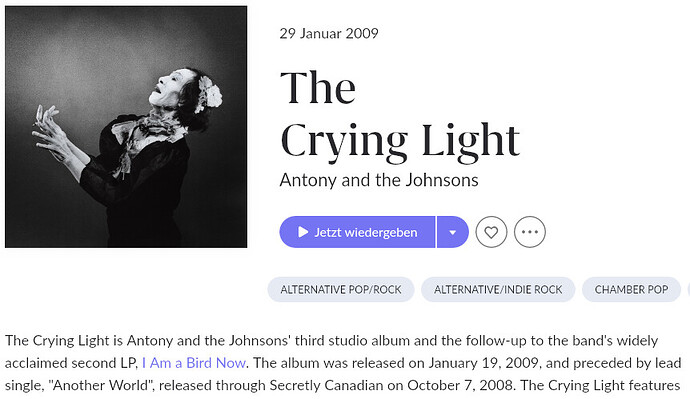Select the ALTERNATIVE POP/ROCK genre tag

(x=341, y=289)
